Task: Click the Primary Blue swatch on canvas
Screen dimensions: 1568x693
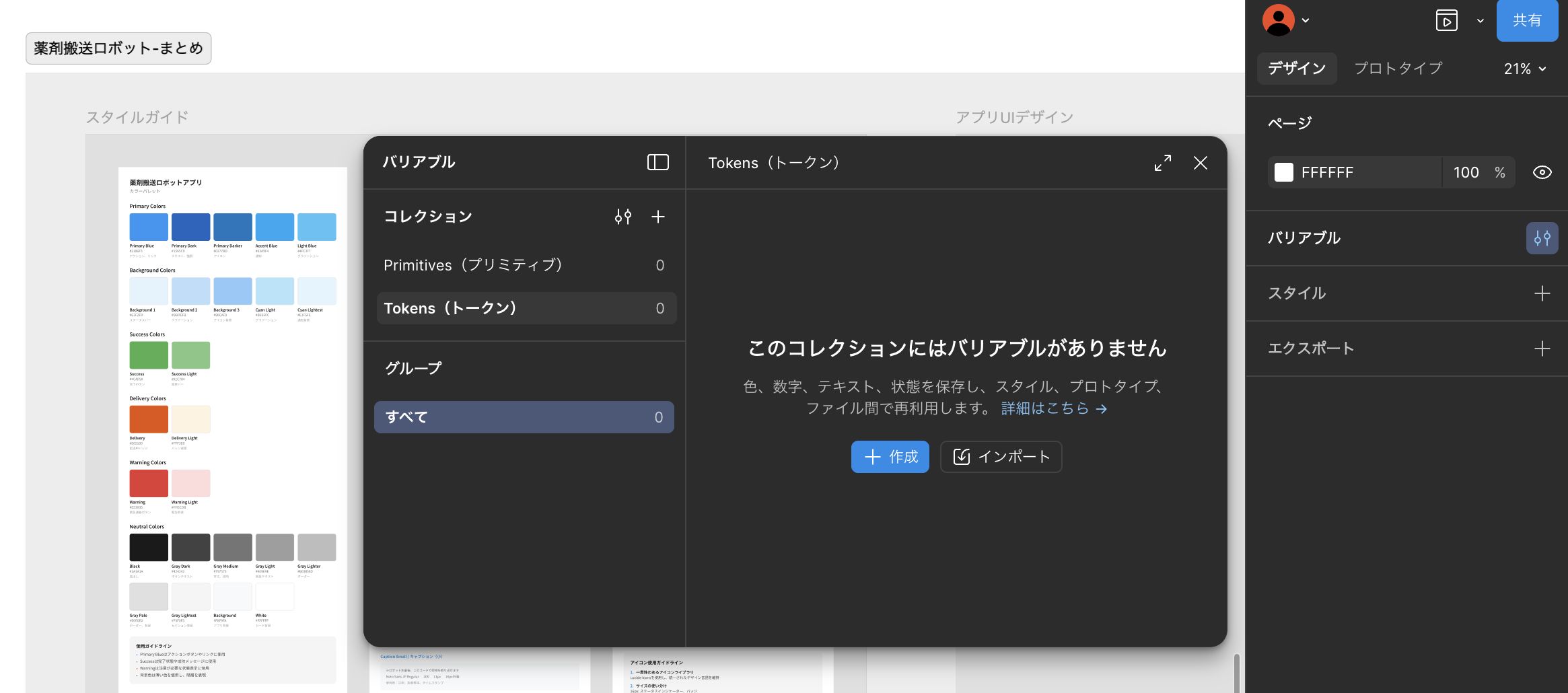Action: pos(149,227)
